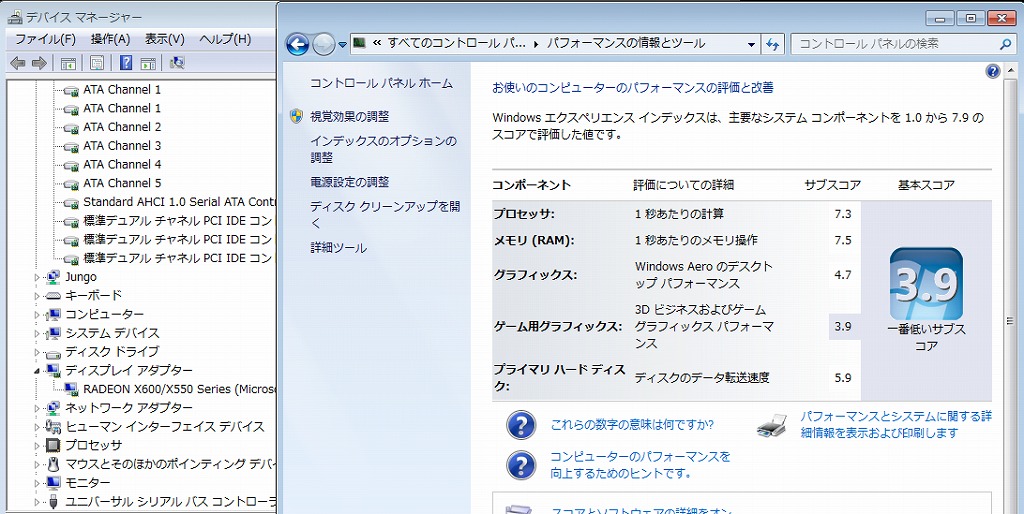Click the question icon beside これらの数字の意味は何ですか?

(521, 425)
